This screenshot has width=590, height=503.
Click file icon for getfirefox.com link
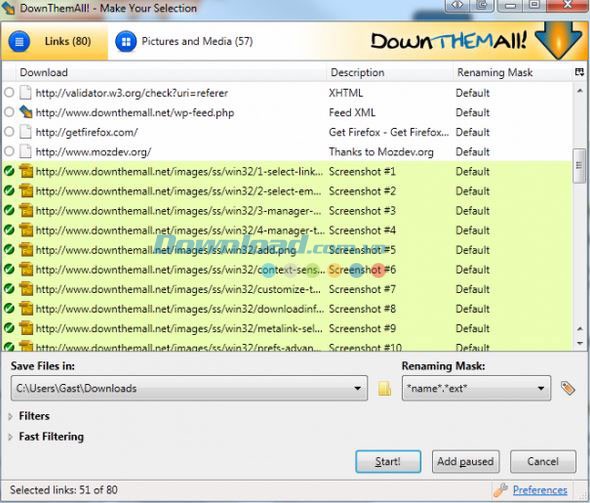coord(26,132)
